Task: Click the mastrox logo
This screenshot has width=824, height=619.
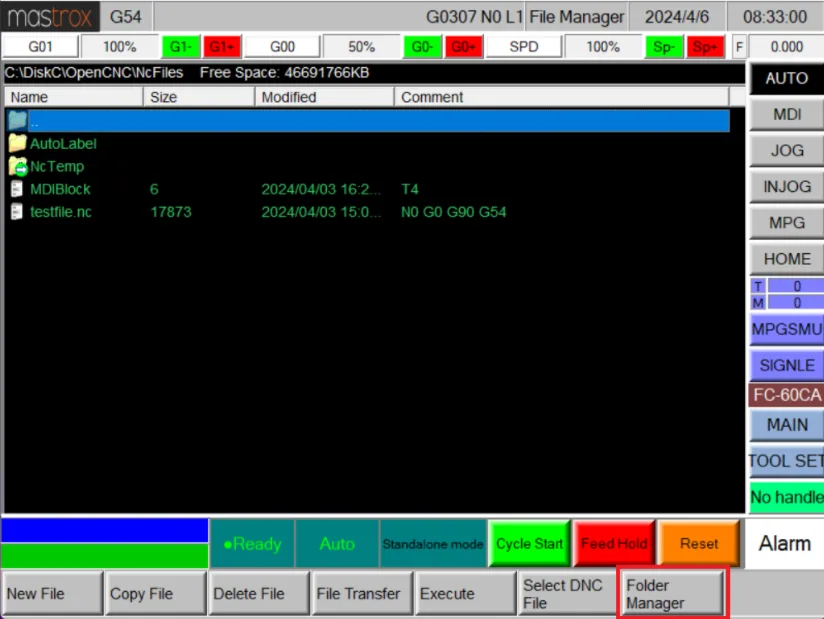Action: [x=49, y=17]
